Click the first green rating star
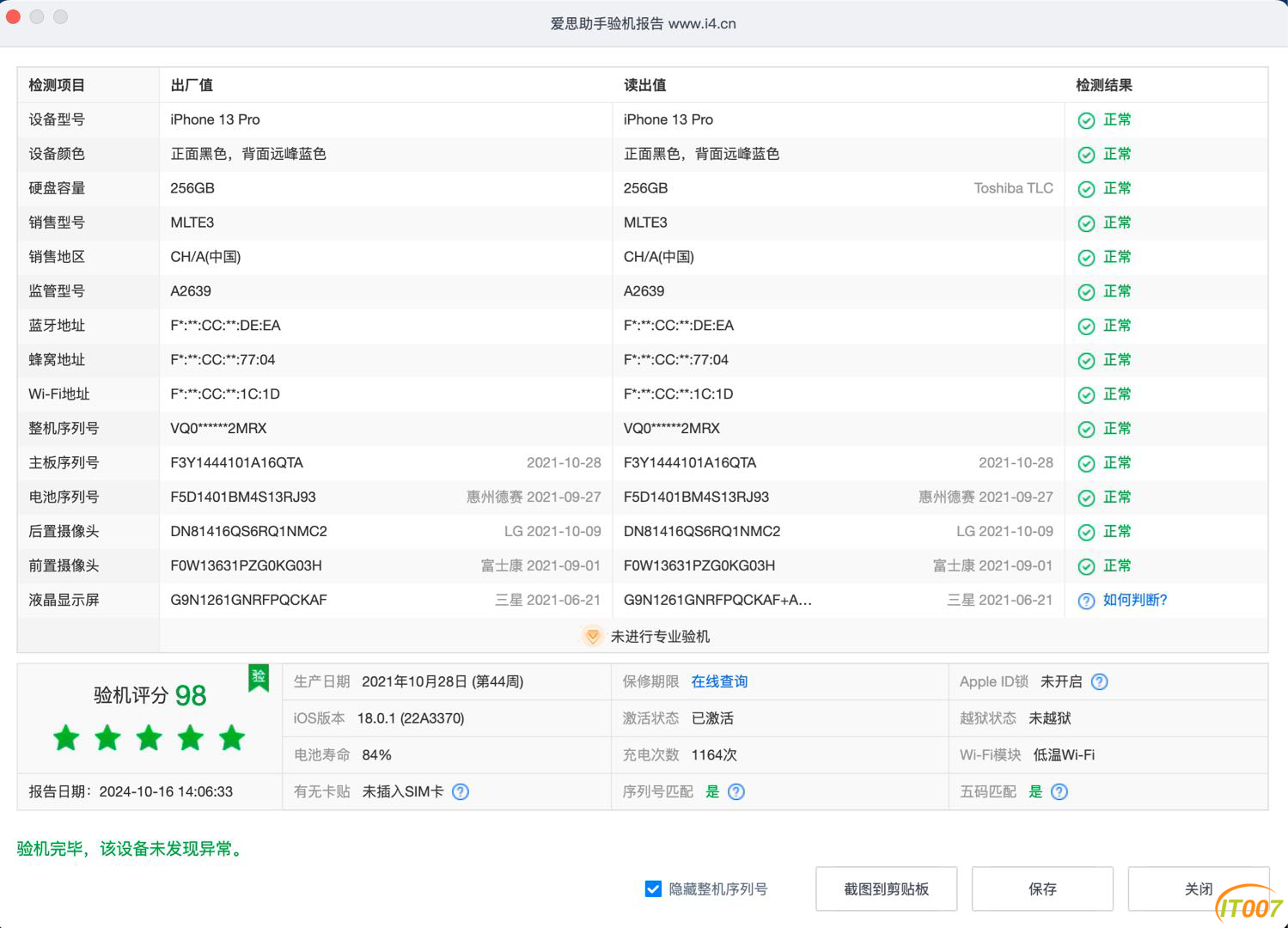The height and width of the screenshot is (928, 1288). (x=66, y=737)
